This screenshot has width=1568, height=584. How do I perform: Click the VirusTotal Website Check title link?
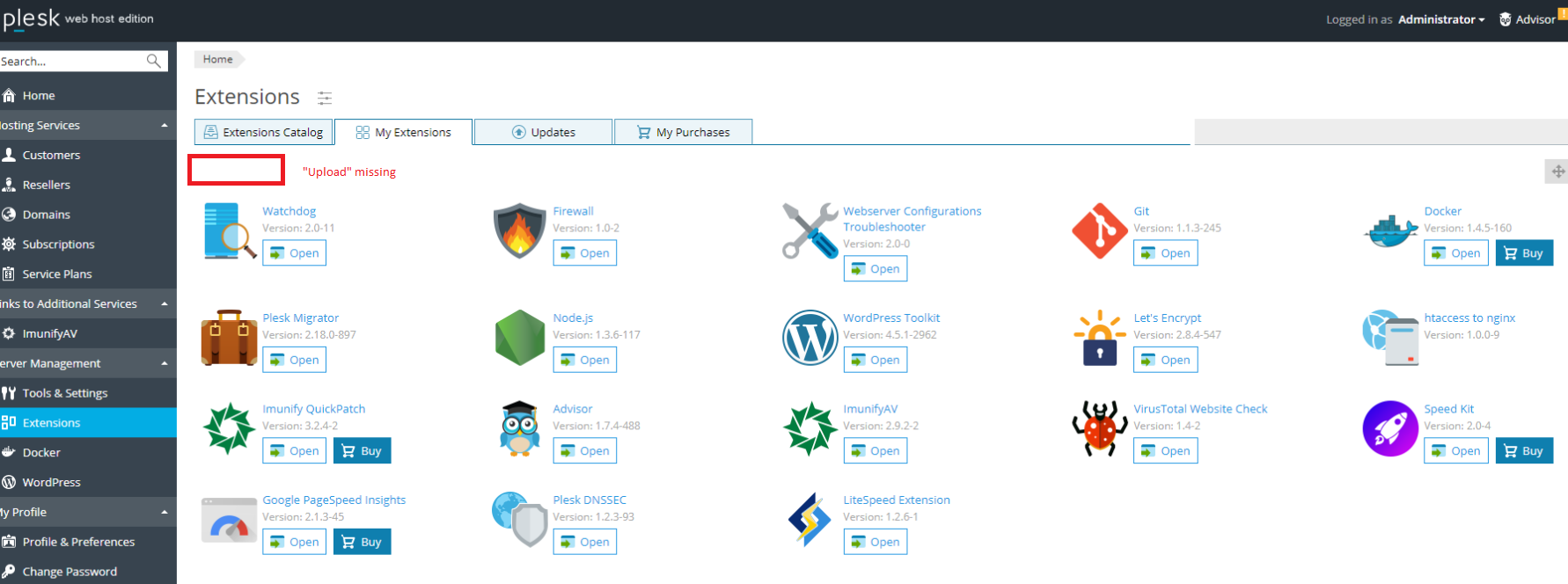[x=1200, y=409]
